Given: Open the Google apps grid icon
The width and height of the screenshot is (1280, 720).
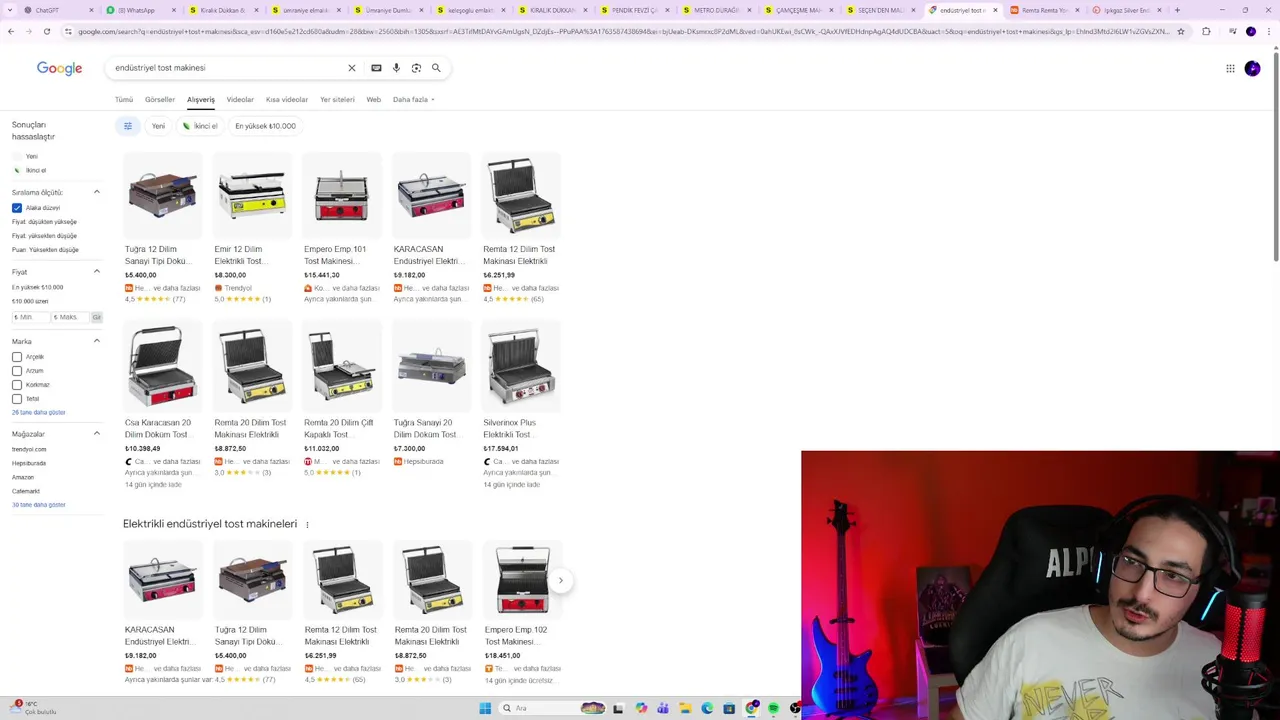Looking at the screenshot, I should (1230, 68).
